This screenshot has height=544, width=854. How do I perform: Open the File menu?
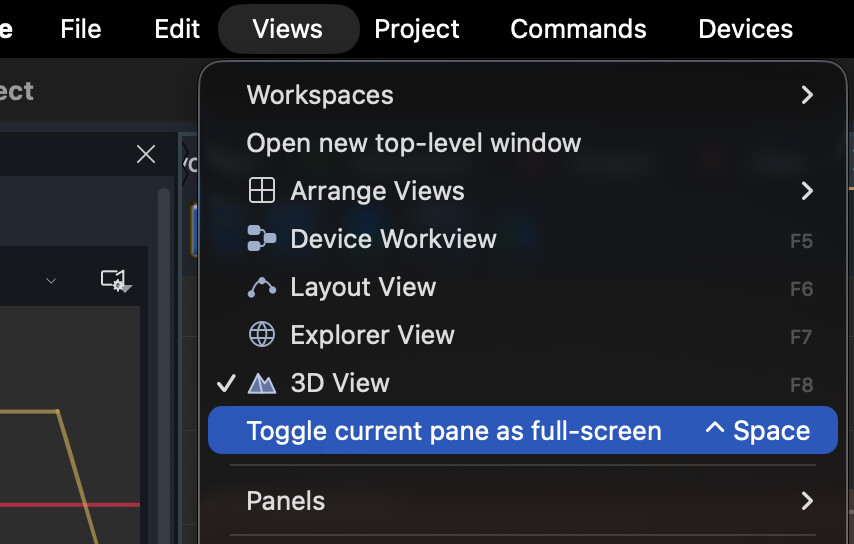pos(81,29)
